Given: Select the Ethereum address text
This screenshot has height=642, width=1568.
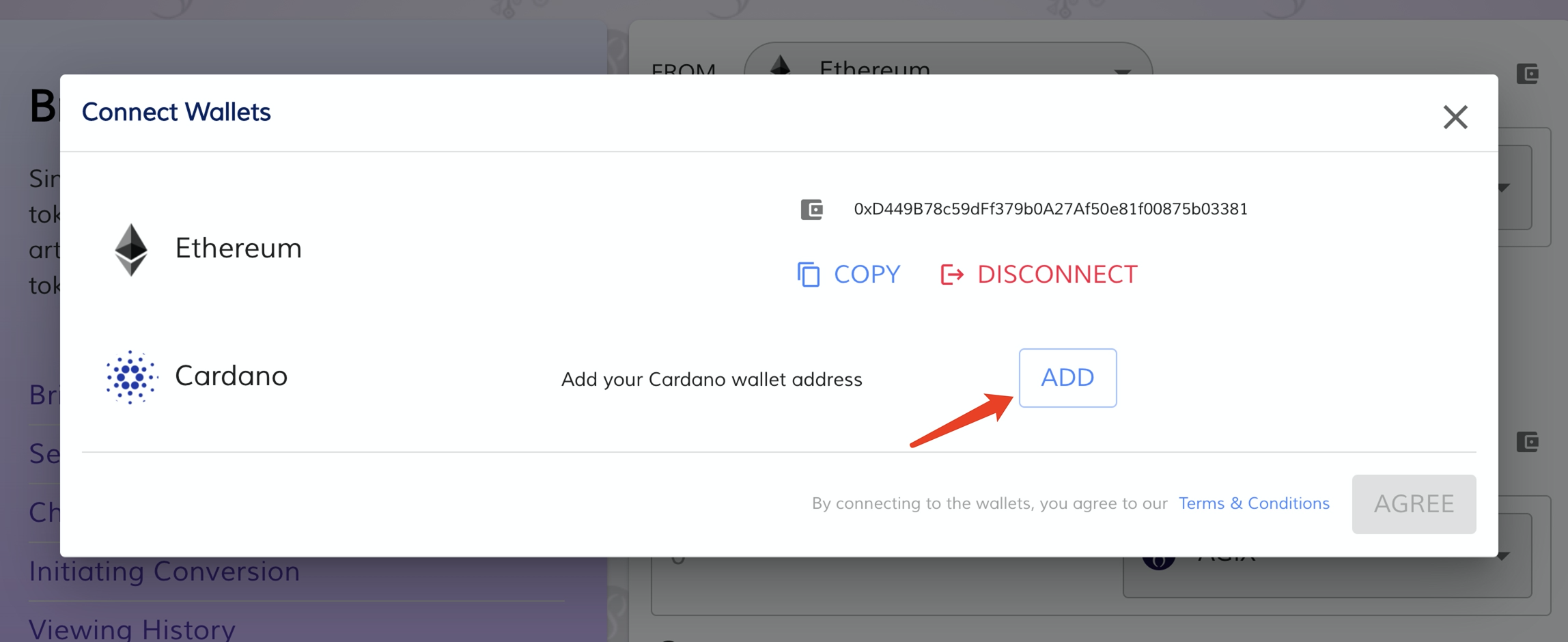Looking at the screenshot, I should tap(1050, 209).
